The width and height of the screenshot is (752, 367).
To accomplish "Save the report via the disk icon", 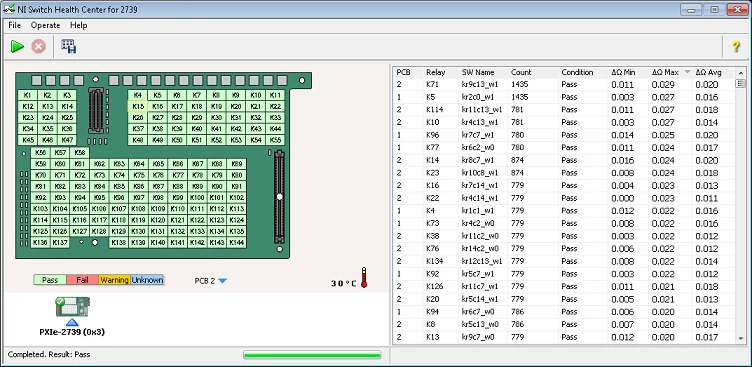I will pos(69,47).
